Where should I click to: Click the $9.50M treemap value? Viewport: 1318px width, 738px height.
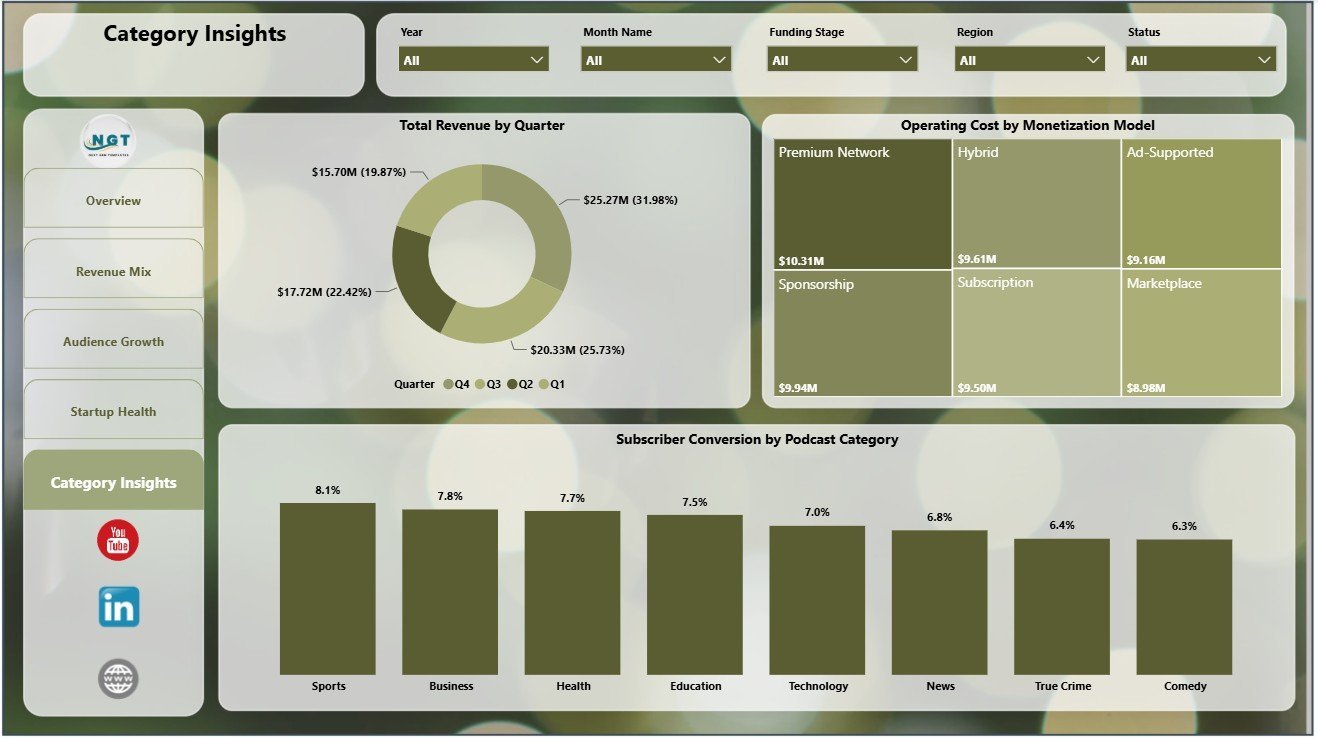(x=977, y=388)
